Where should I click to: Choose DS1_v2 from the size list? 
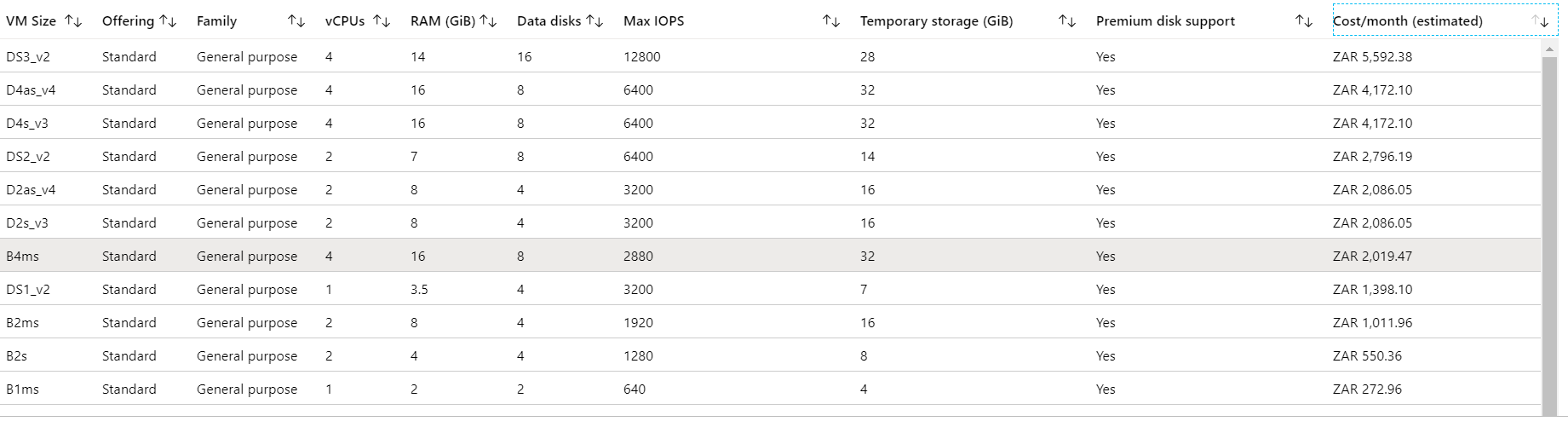28,290
